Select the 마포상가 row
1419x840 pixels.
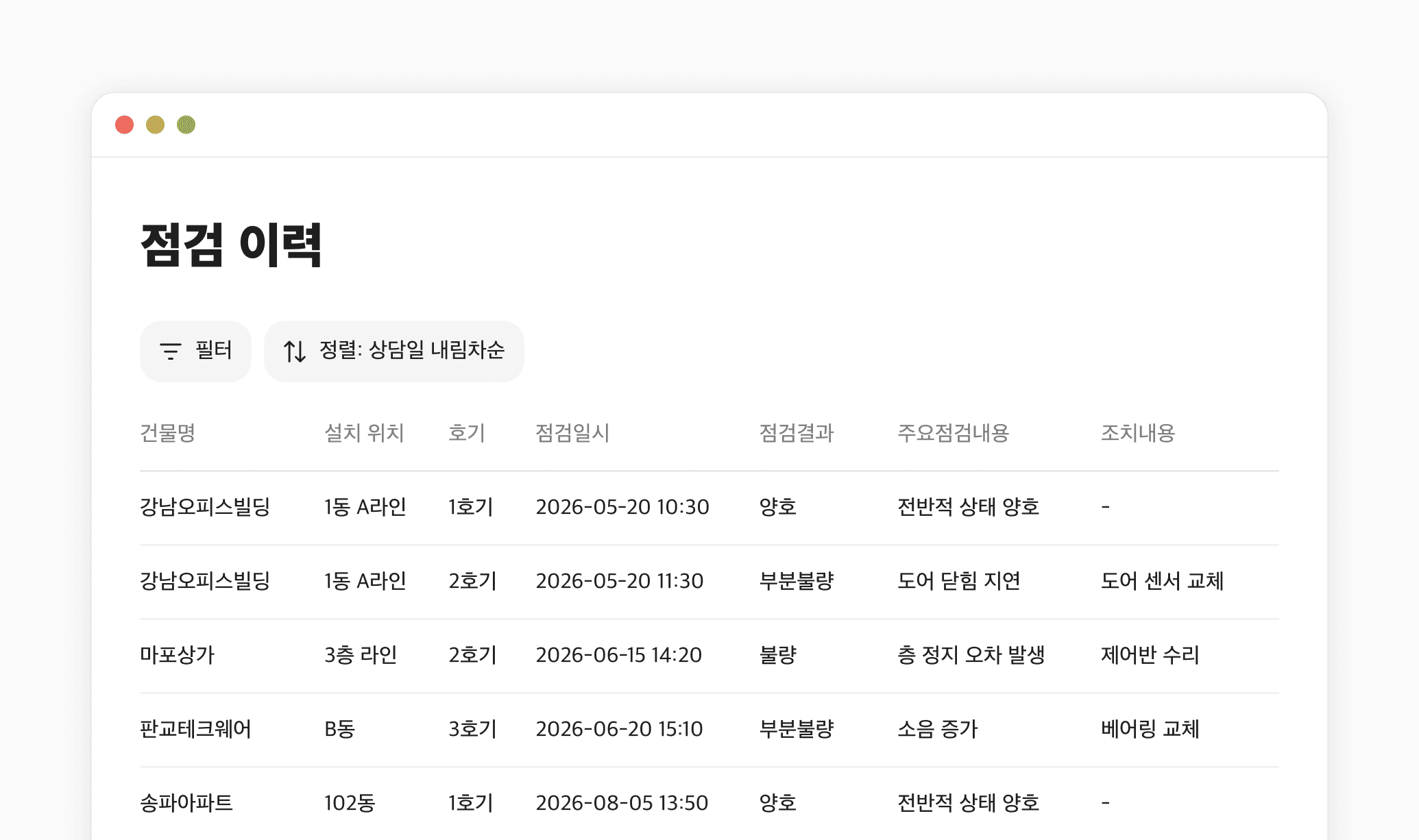click(x=177, y=655)
